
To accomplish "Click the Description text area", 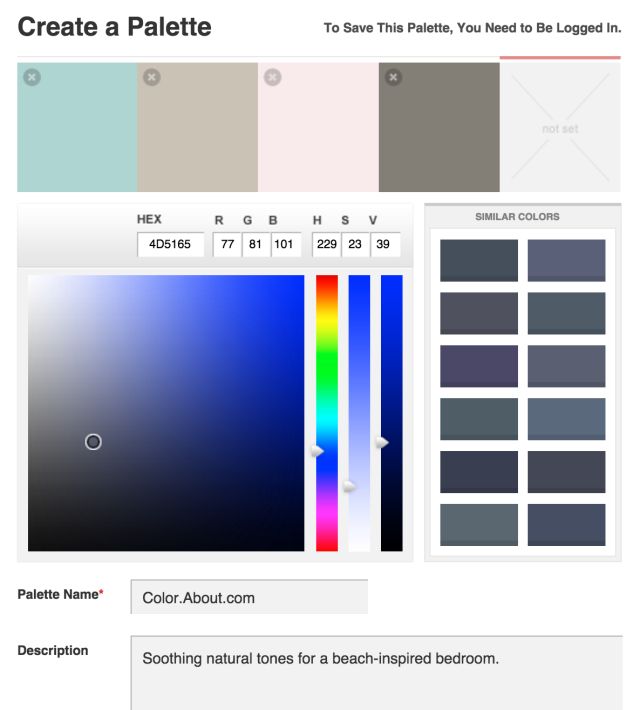I will pyautogui.click(x=376, y=673).
